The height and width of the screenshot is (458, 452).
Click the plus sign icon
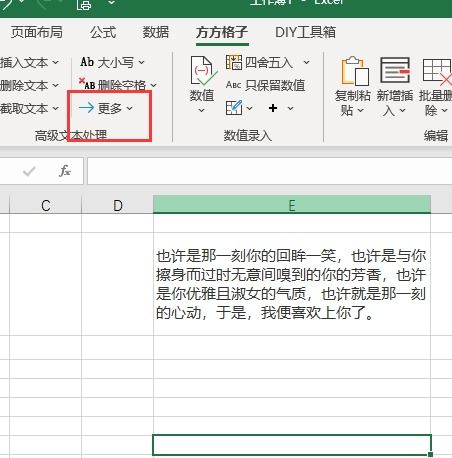[273, 108]
